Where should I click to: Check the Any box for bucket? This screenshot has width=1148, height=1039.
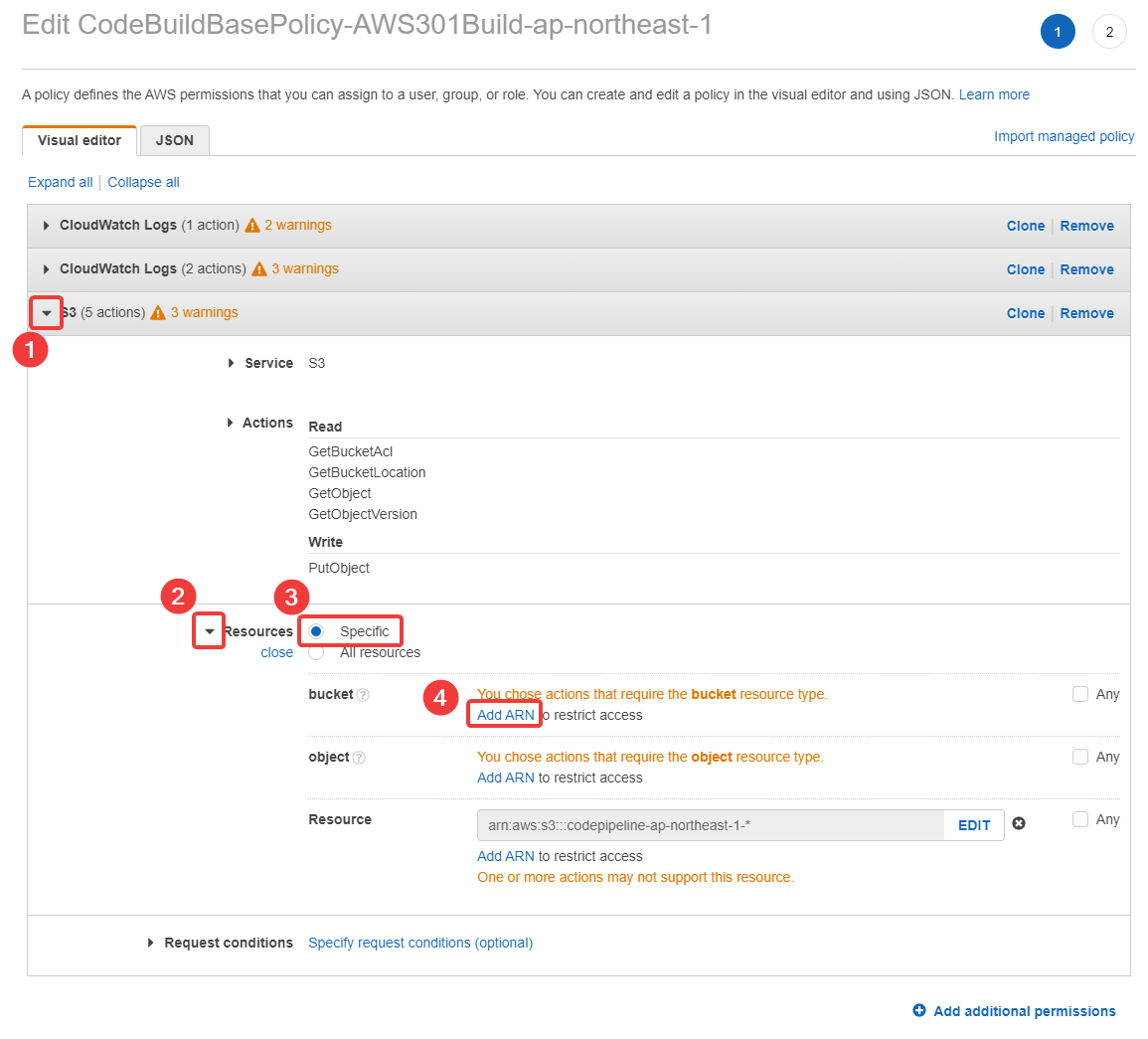click(1079, 694)
